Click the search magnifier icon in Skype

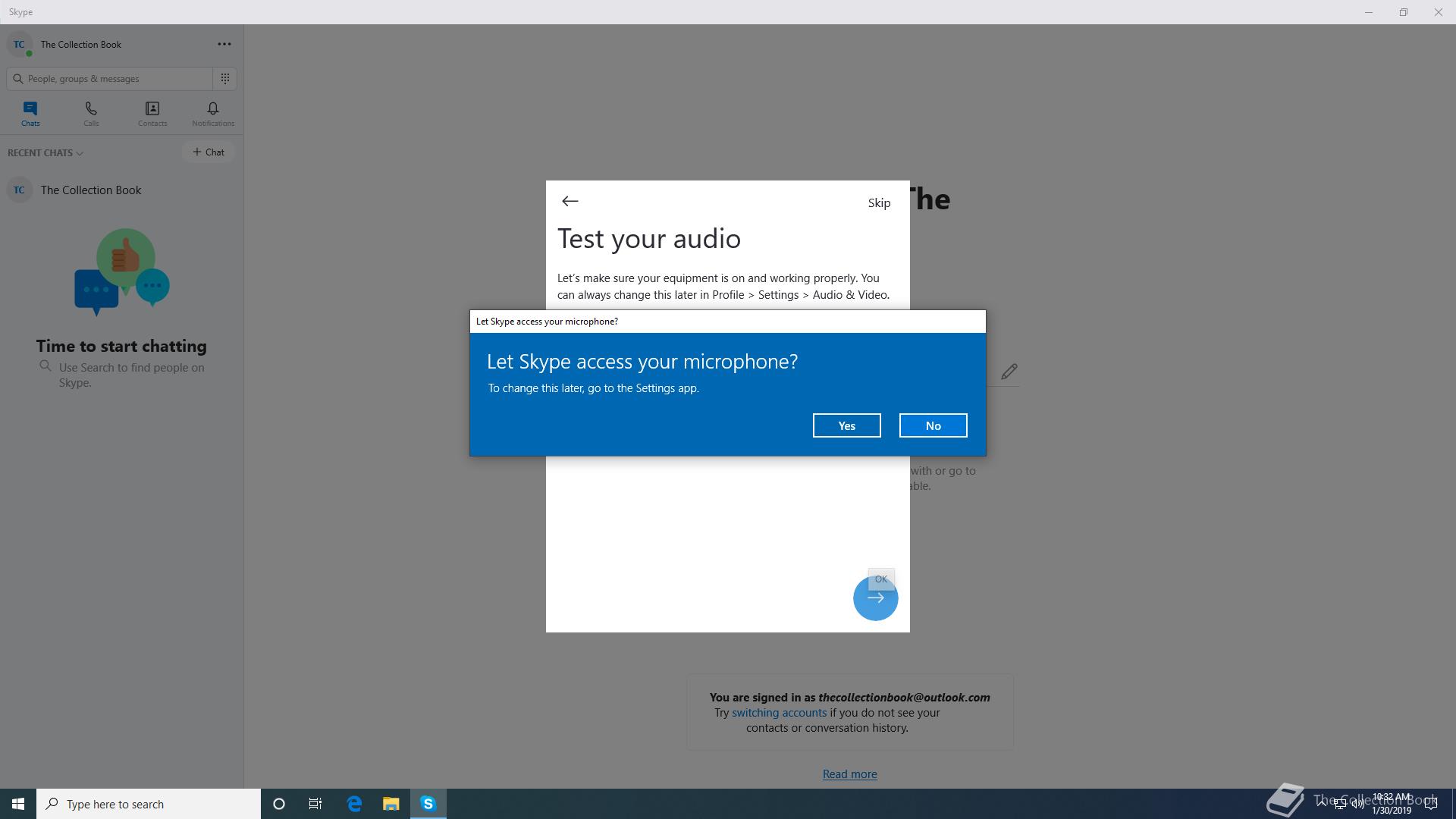[x=18, y=78]
